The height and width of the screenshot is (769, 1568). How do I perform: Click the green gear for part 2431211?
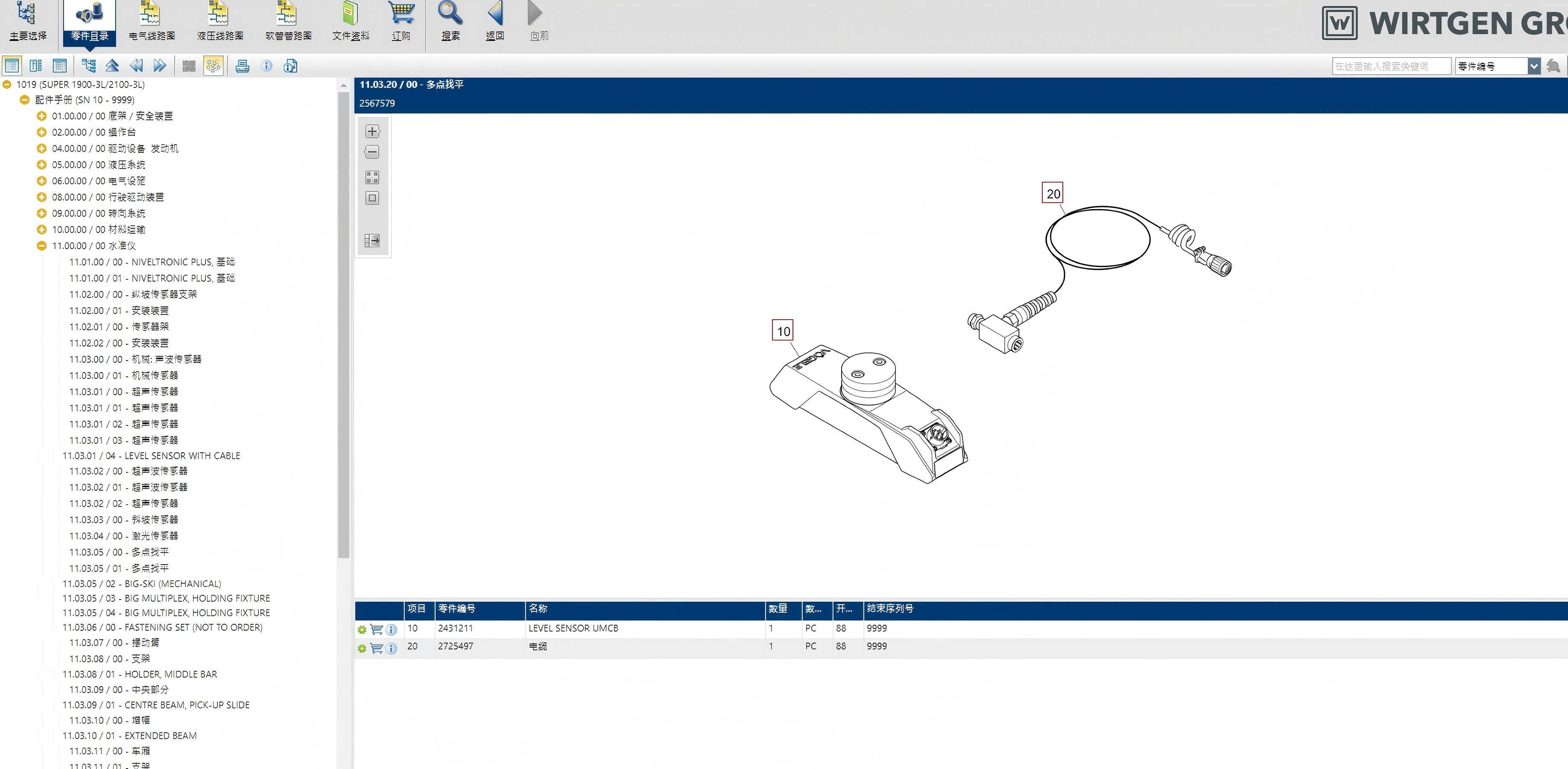pos(362,630)
